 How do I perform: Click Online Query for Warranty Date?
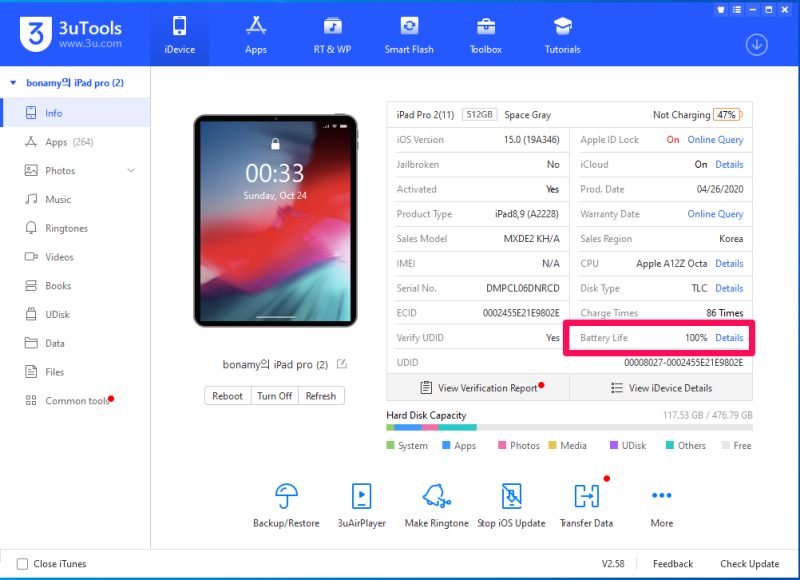pyautogui.click(x=715, y=214)
